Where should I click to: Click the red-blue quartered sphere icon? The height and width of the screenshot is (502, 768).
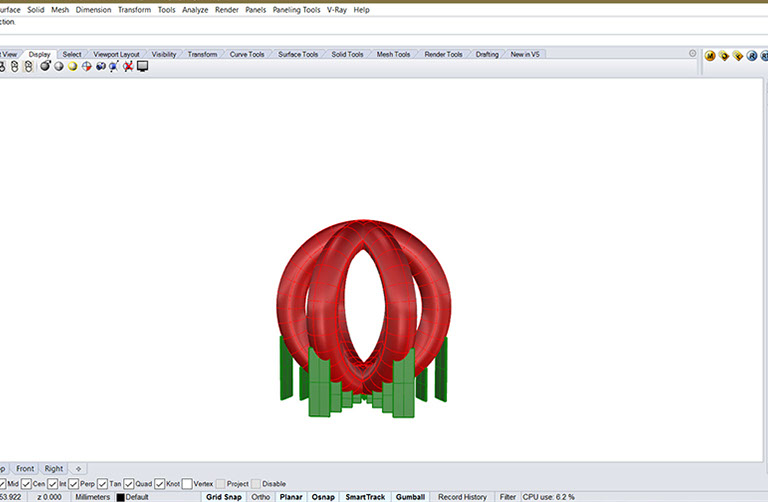(87, 66)
